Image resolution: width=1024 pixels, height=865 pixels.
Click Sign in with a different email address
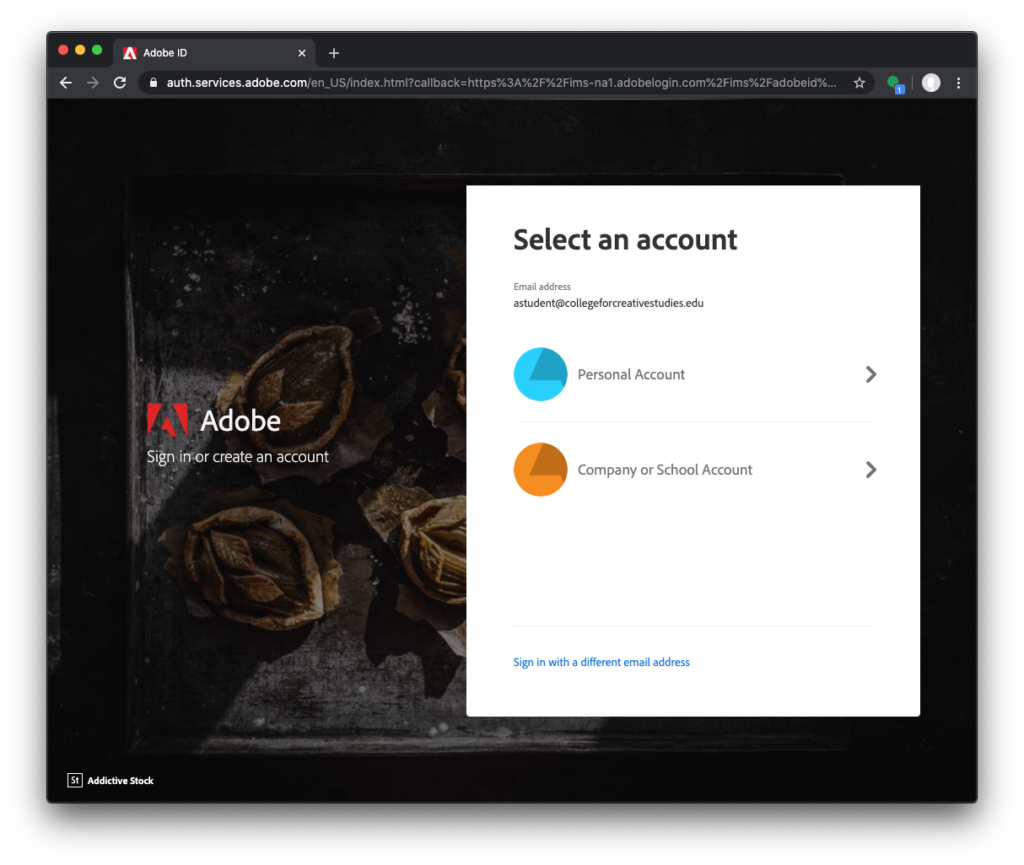601,662
